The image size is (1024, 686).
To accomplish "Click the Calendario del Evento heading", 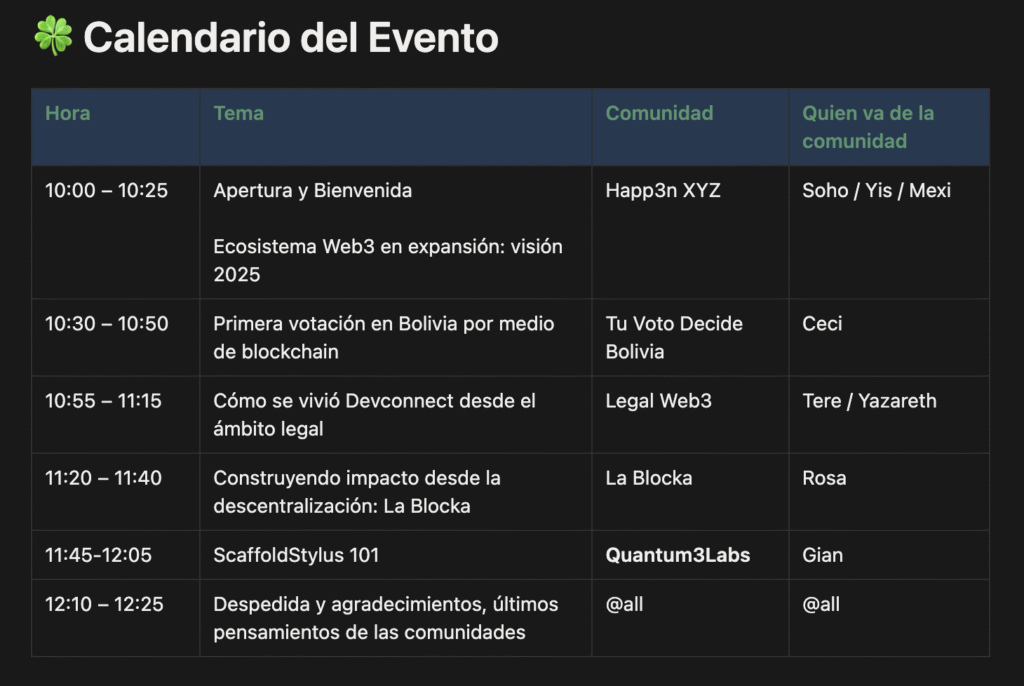I will [290, 38].
